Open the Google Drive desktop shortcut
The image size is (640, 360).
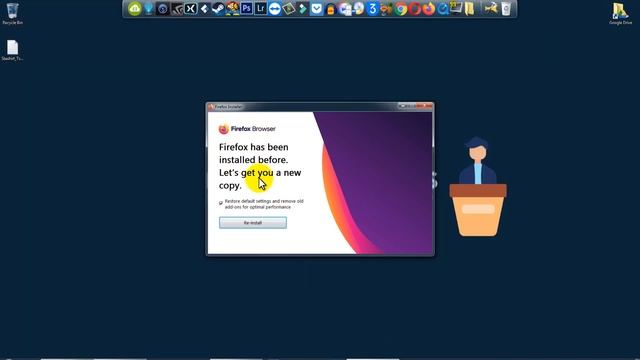(x=620, y=13)
